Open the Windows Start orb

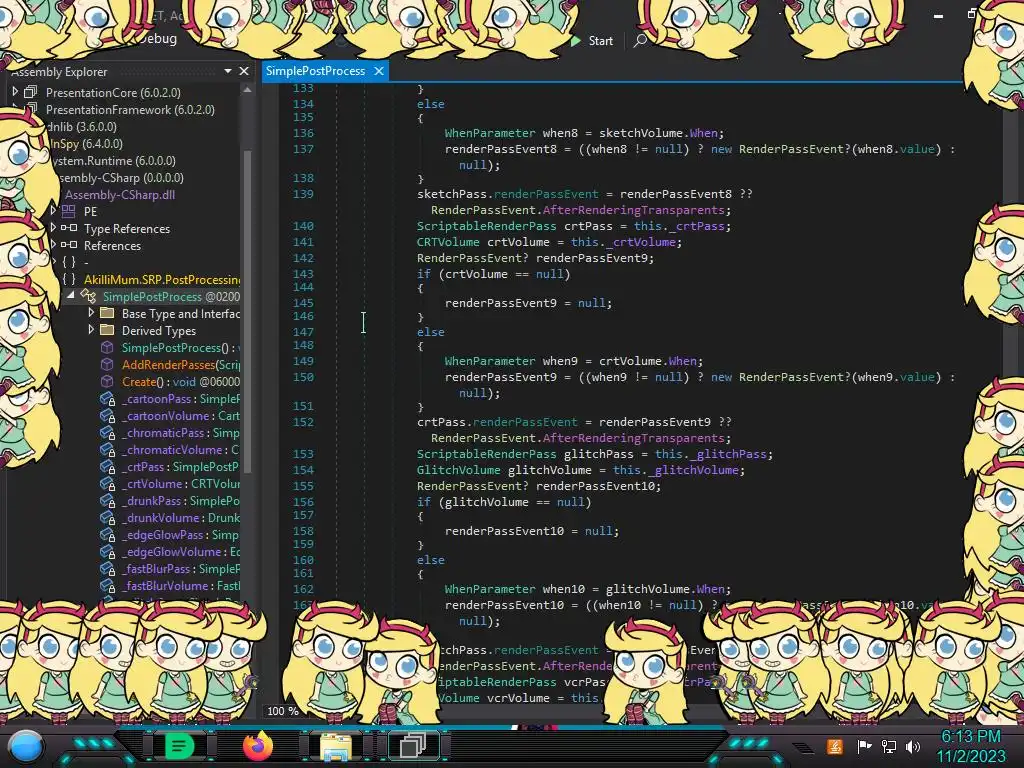click(26, 746)
